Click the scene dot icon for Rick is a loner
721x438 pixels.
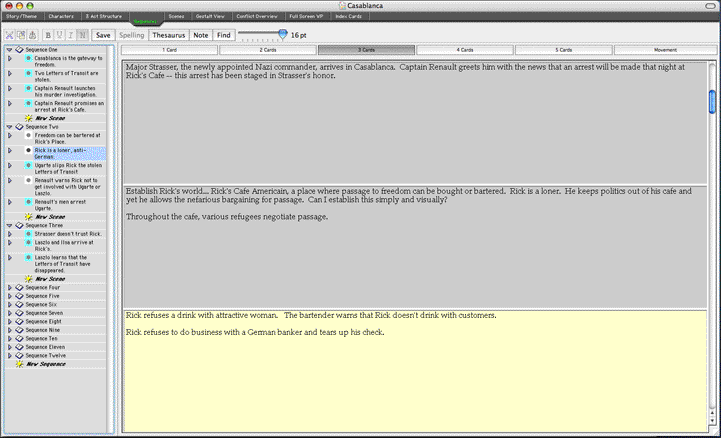28,151
